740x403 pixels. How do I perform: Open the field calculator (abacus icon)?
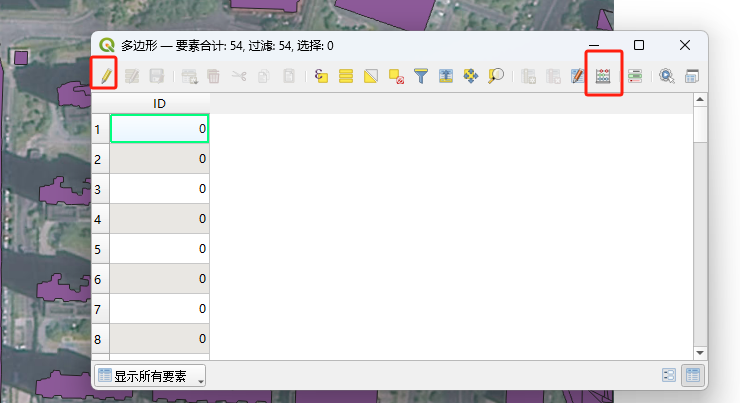603,75
